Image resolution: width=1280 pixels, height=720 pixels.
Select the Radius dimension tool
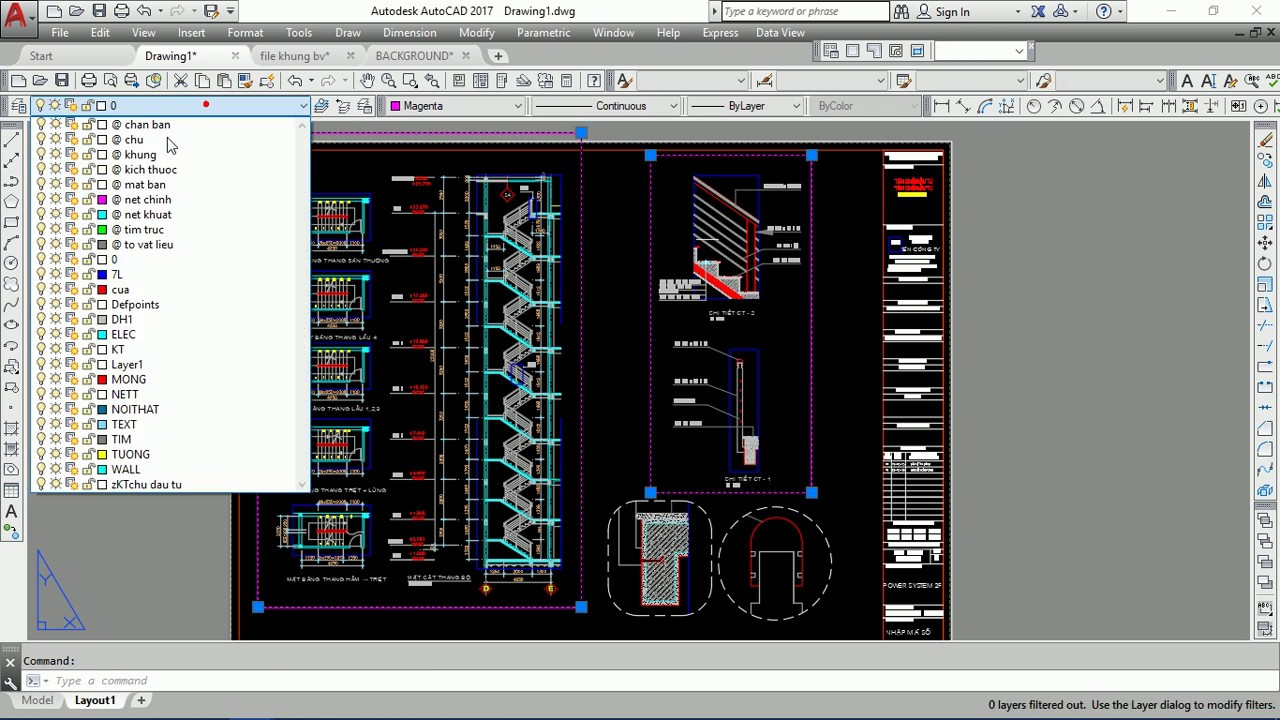pos(1034,105)
